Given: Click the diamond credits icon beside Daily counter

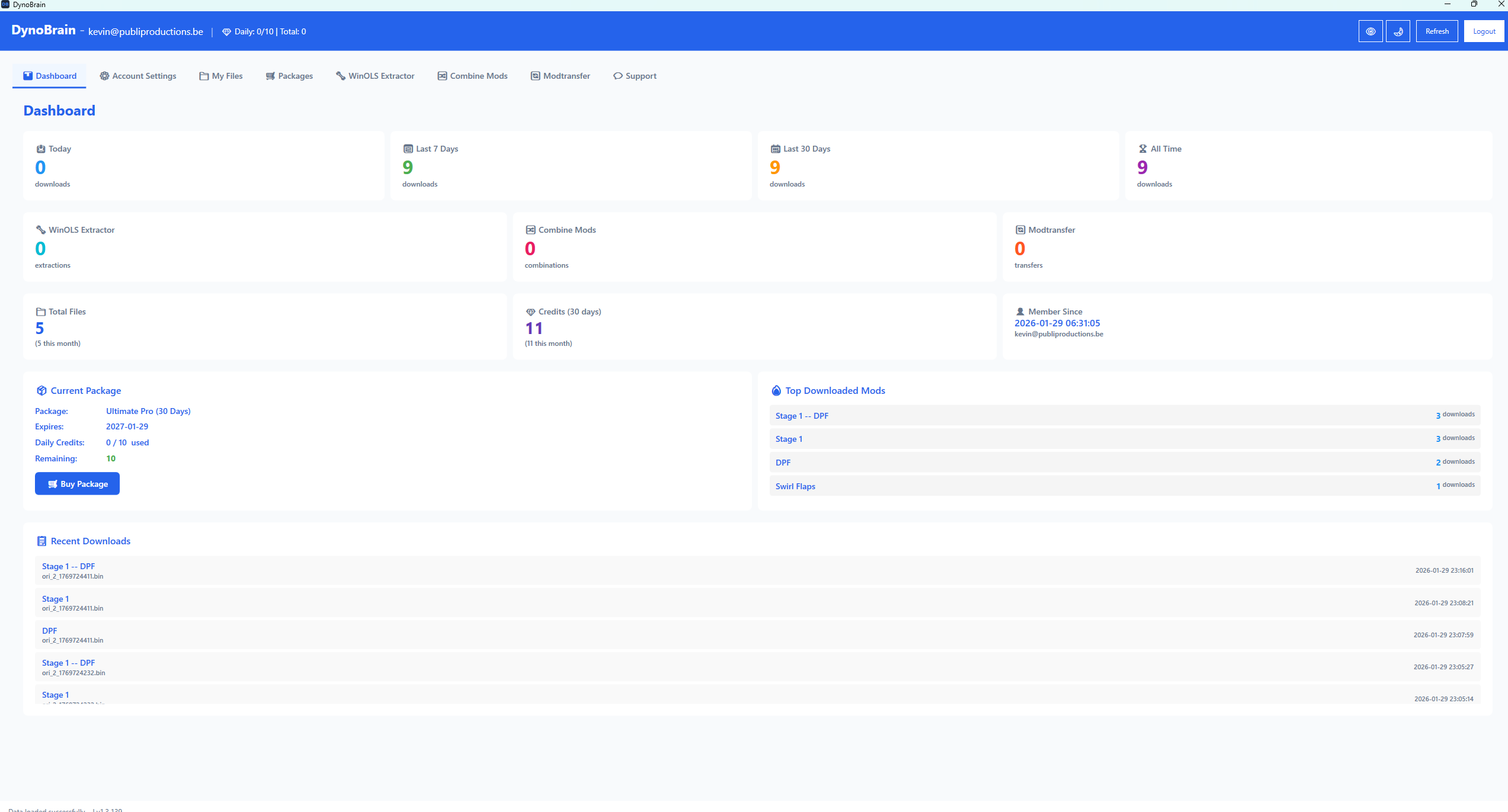Looking at the screenshot, I should pos(226,31).
